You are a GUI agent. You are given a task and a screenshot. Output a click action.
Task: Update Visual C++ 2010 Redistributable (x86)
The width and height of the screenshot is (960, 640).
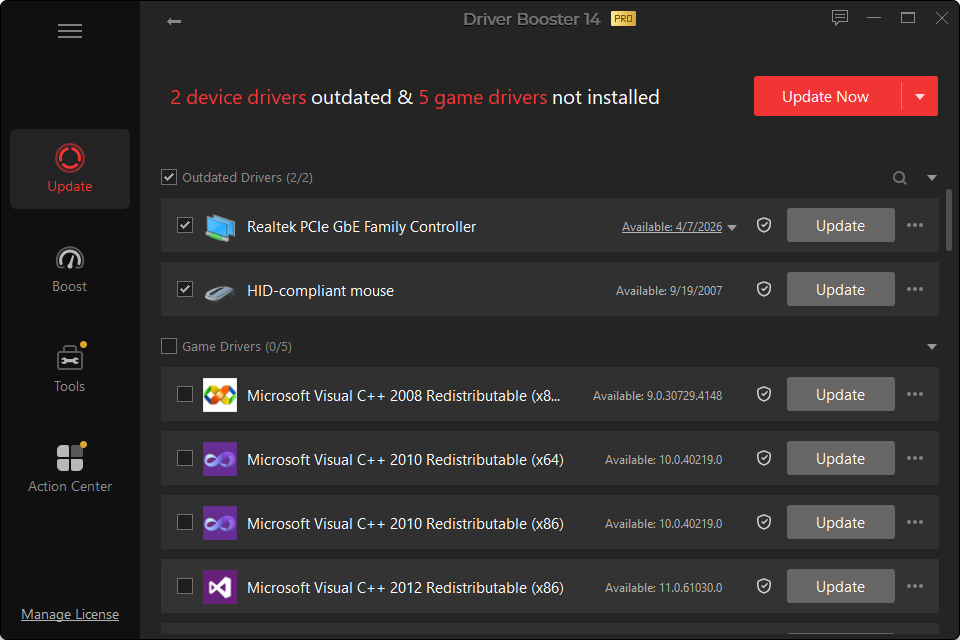841,522
